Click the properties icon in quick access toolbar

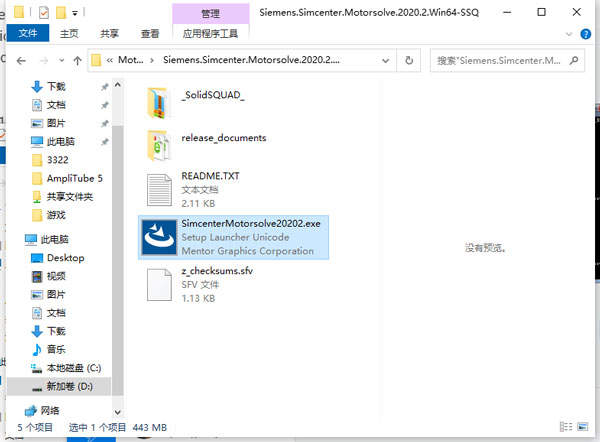pos(43,15)
